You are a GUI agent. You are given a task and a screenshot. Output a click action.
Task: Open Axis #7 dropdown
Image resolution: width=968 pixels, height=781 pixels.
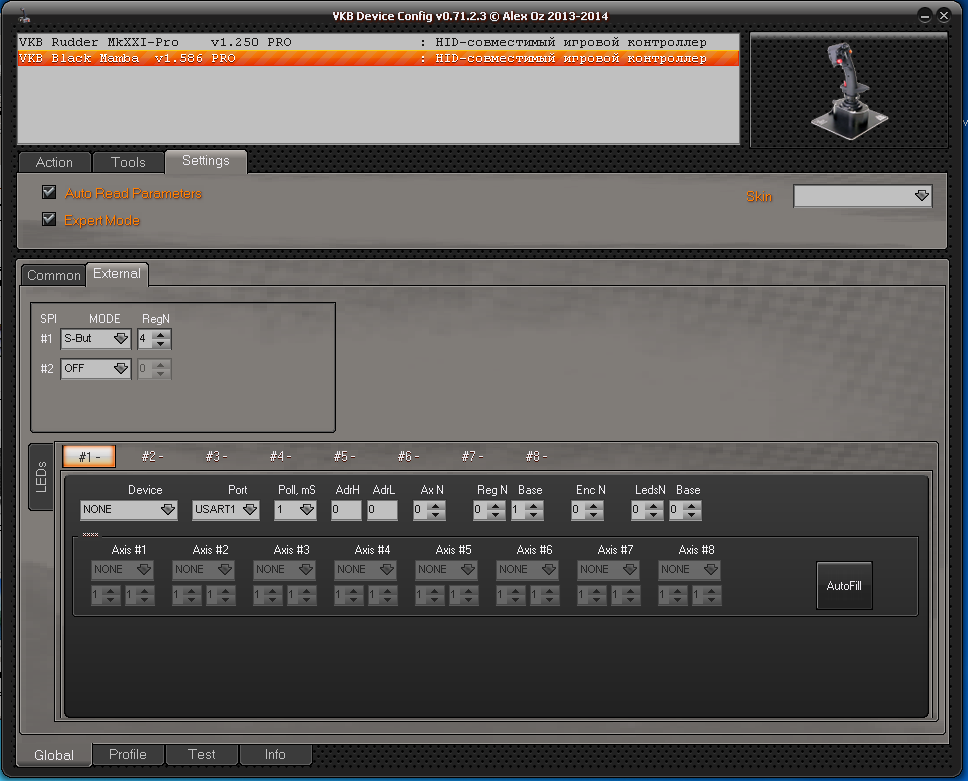608,570
